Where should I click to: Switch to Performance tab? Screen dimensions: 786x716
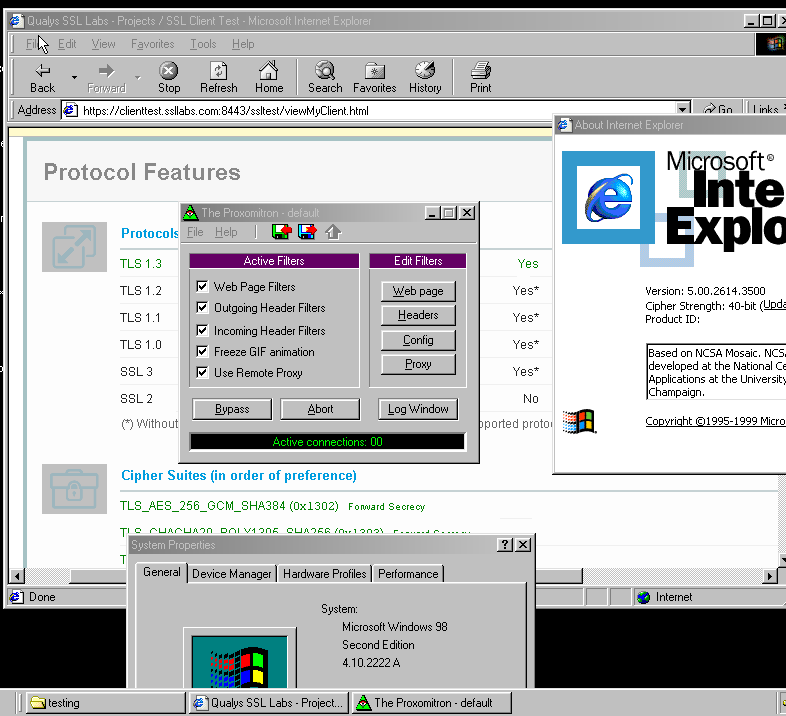[x=408, y=574]
